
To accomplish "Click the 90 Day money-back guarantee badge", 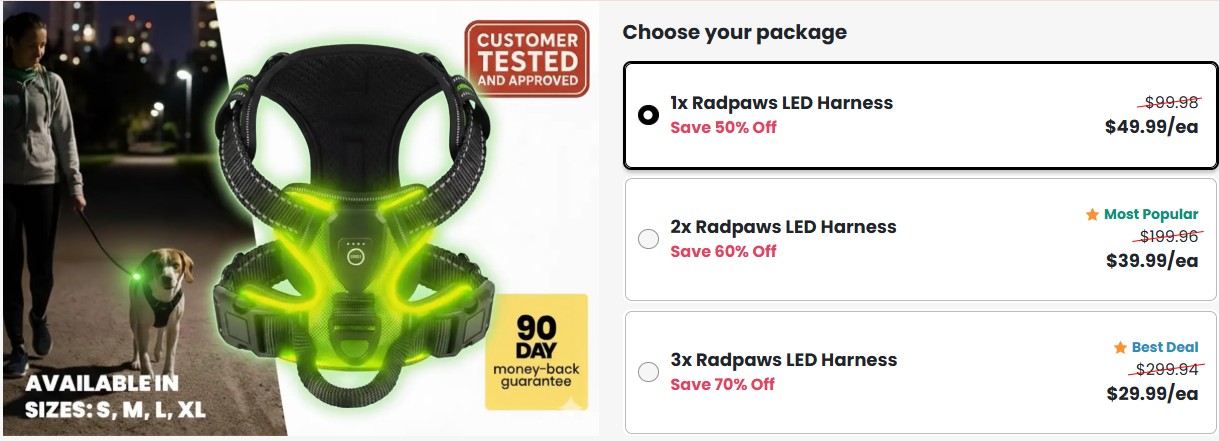I will [x=536, y=351].
